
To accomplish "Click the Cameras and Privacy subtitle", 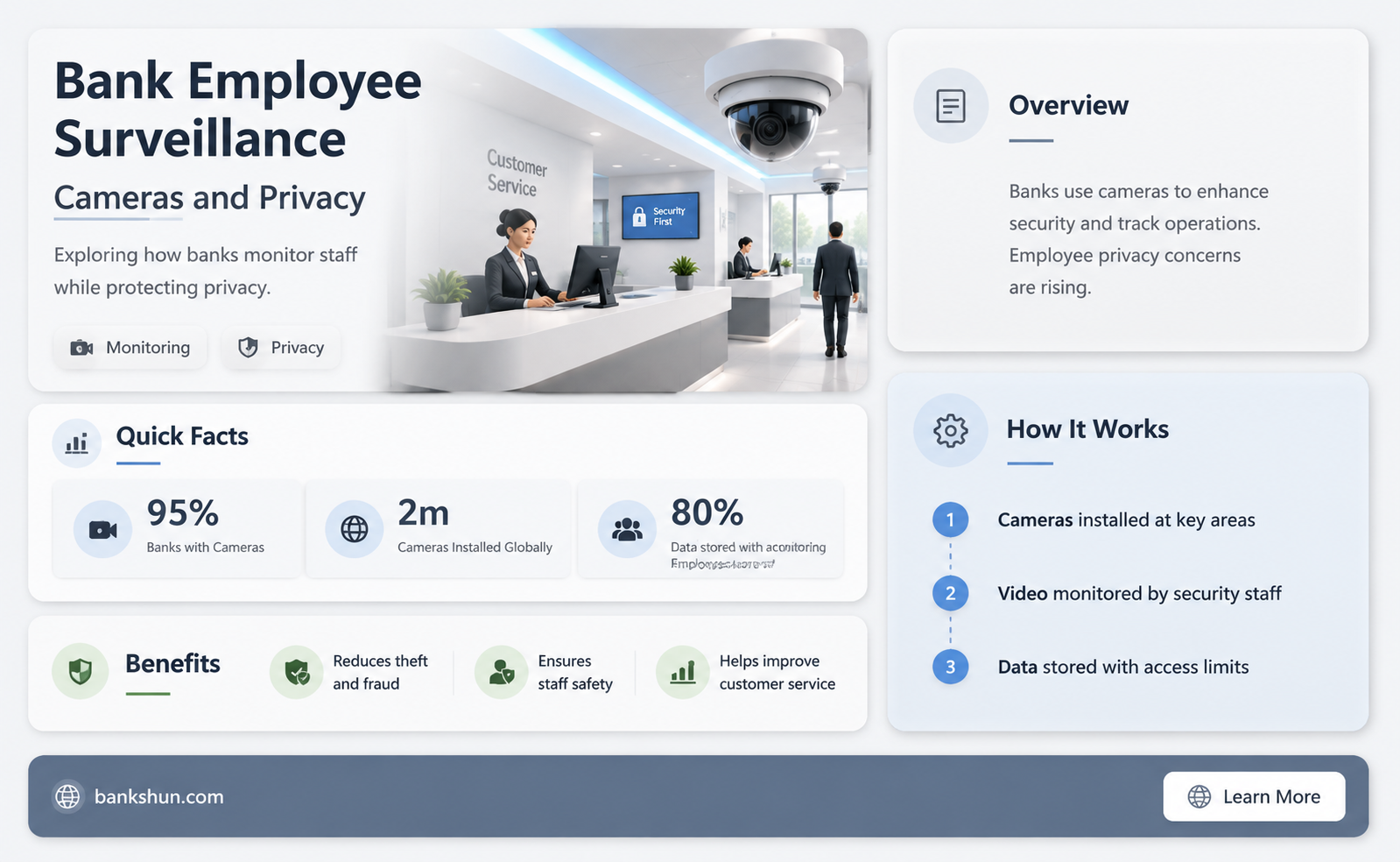I will [x=209, y=198].
